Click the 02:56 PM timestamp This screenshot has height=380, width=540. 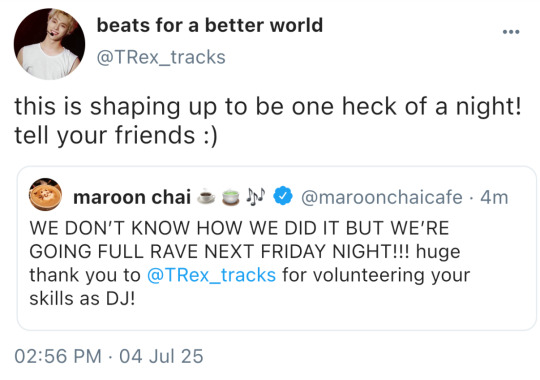click(58, 356)
